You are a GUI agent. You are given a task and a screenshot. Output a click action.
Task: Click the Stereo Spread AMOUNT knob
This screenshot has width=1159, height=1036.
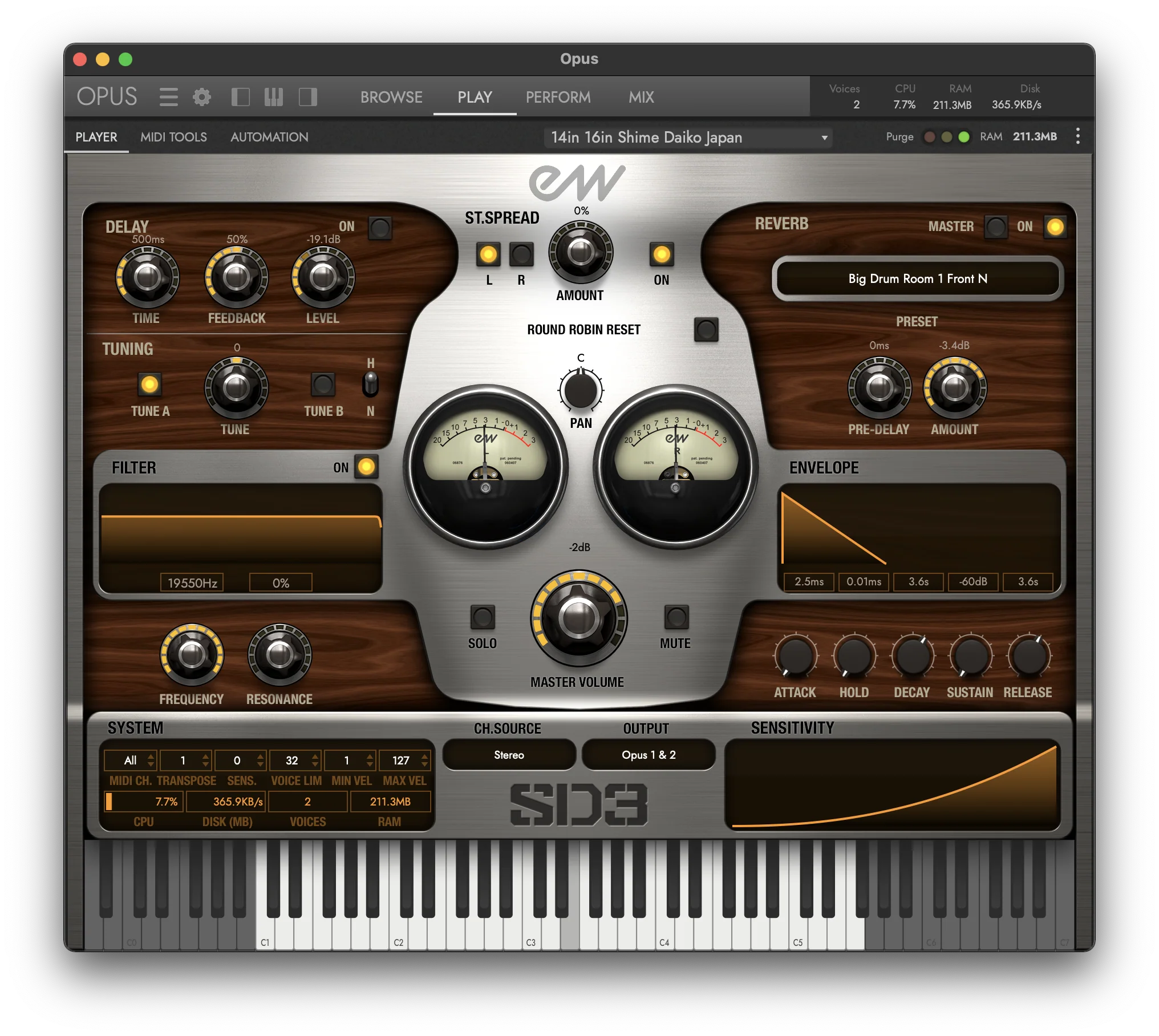581,252
